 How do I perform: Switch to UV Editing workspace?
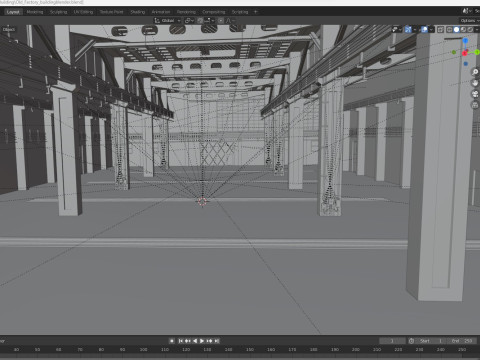(x=83, y=12)
